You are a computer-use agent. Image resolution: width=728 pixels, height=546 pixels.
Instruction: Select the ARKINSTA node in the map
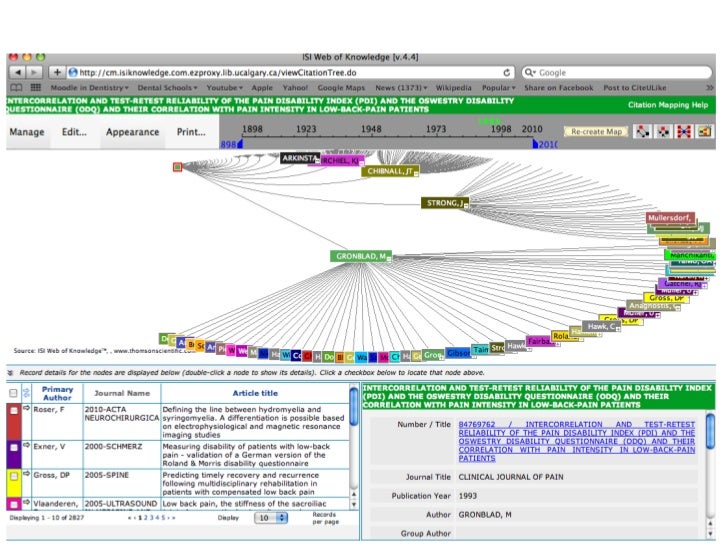tap(299, 158)
